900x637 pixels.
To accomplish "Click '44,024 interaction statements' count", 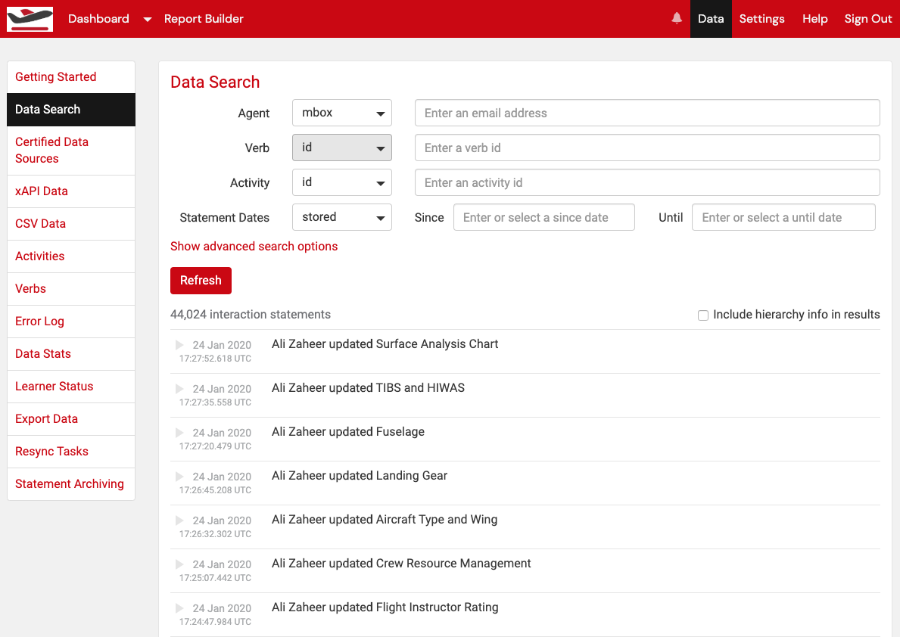I will click(x=250, y=314).
